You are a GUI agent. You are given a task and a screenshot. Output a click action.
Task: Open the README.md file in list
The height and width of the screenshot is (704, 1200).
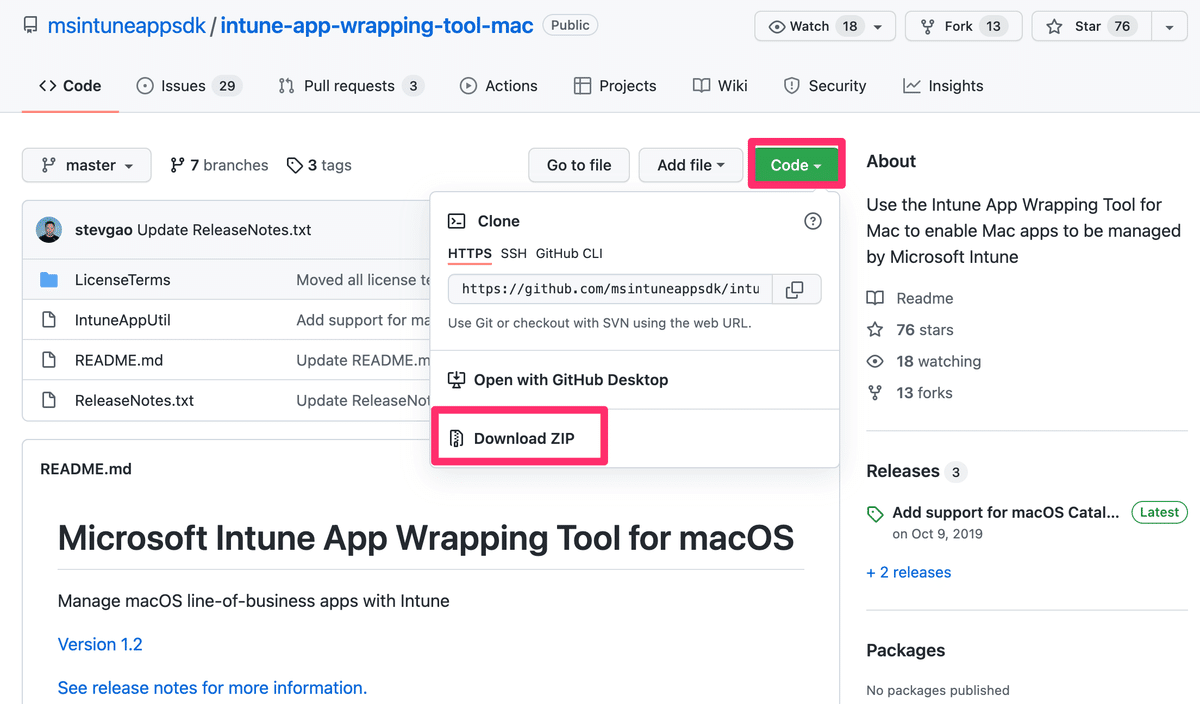119,360
